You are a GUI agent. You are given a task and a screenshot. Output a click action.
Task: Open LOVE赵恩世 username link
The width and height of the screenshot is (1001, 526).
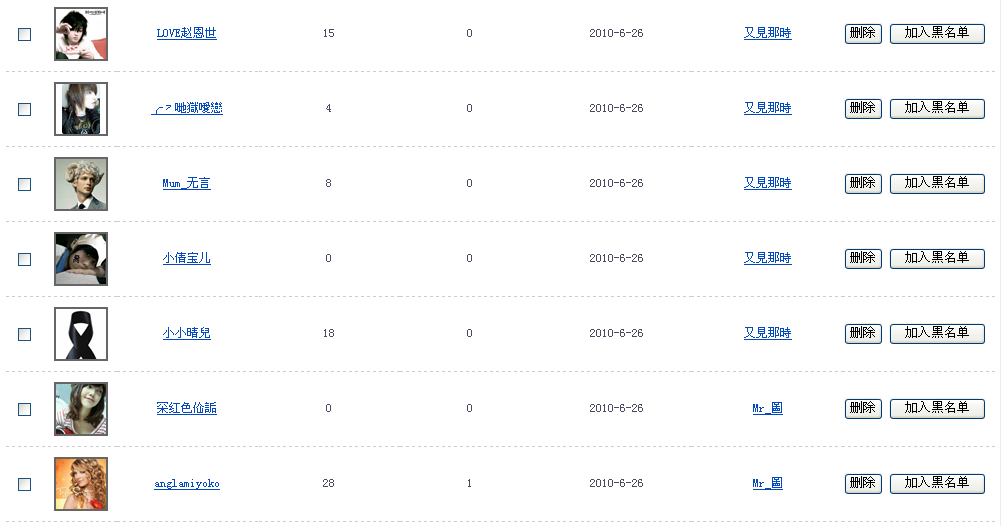click(187, 33)
